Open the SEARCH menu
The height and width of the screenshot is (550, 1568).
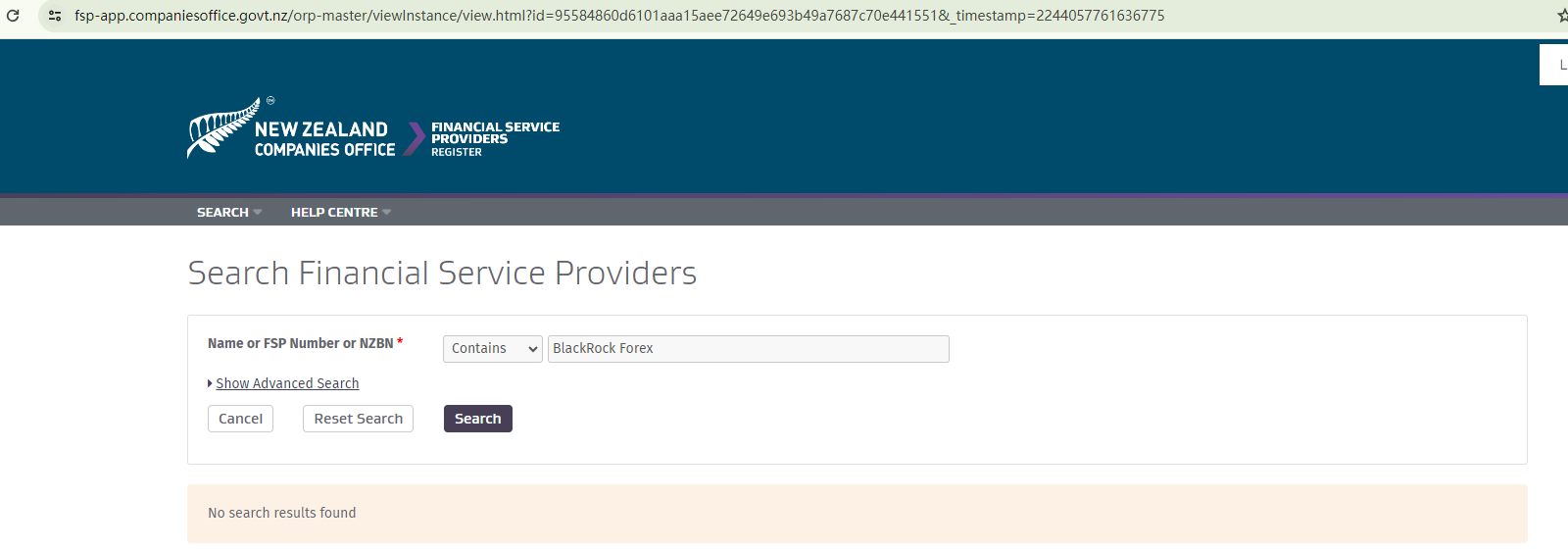[229, 212]
